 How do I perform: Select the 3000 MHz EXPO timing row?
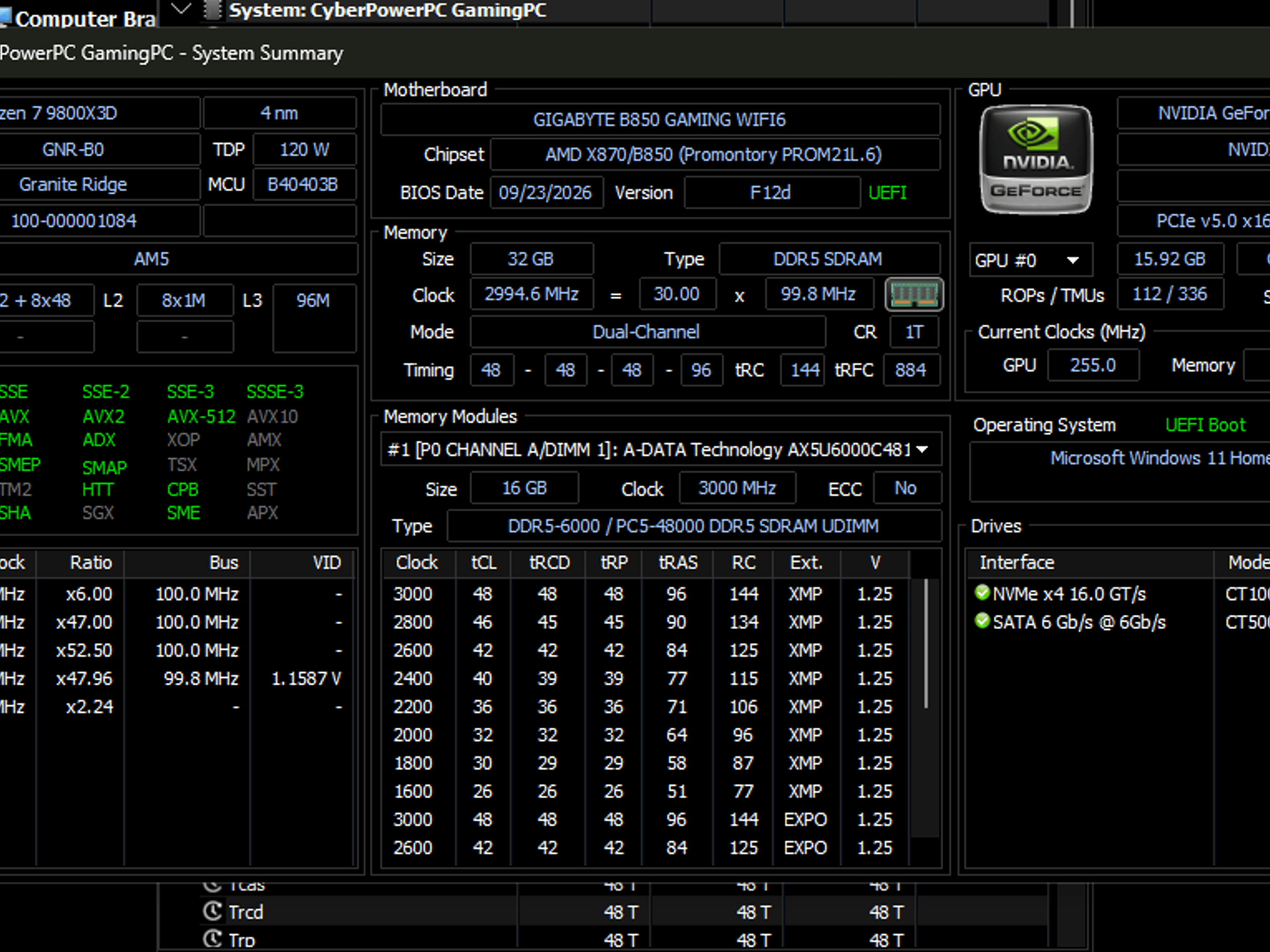coord(645,819)
